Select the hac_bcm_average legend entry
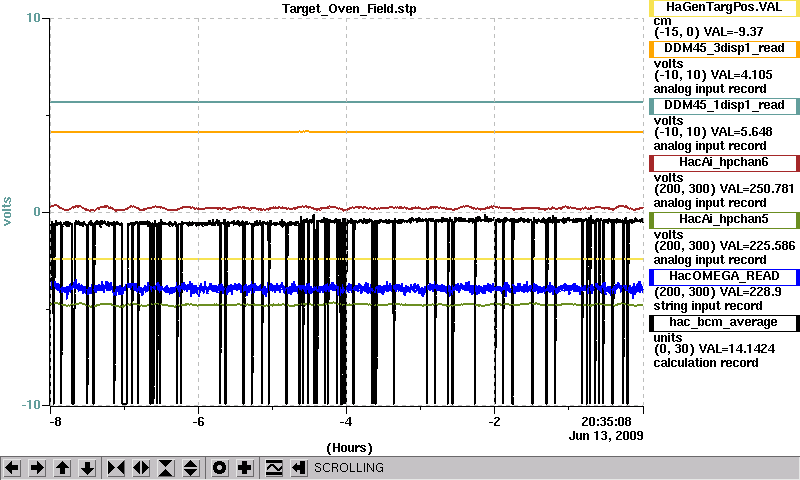 click(724, 323)
